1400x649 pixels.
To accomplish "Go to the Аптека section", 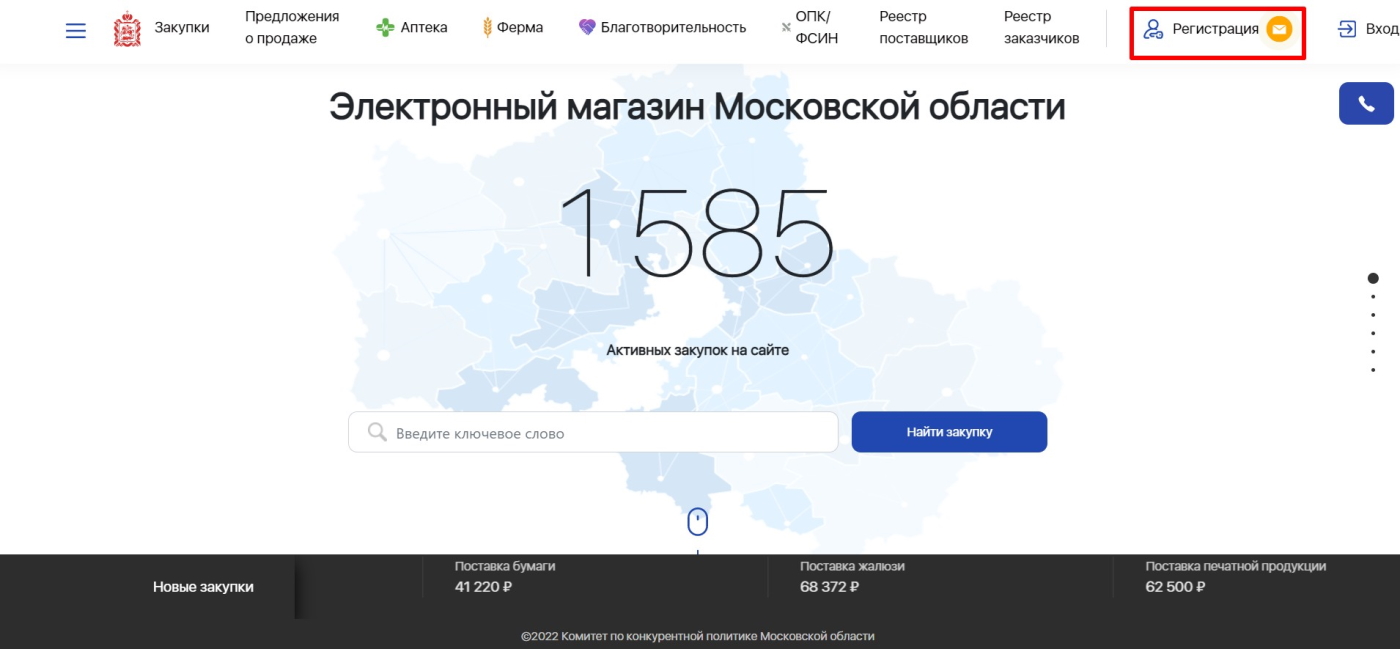I will pyautogui.click(x=424, y=28).
